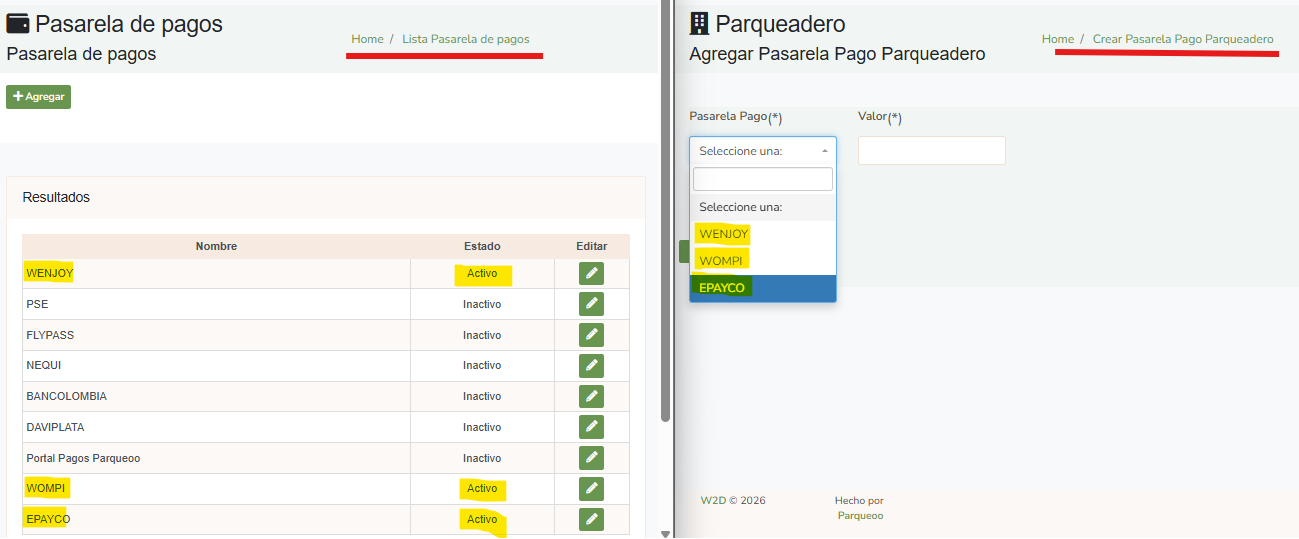Edit the EPAYCO gateway entry
This screenshot has width=1299, height=539.
[x=591, y=519]
